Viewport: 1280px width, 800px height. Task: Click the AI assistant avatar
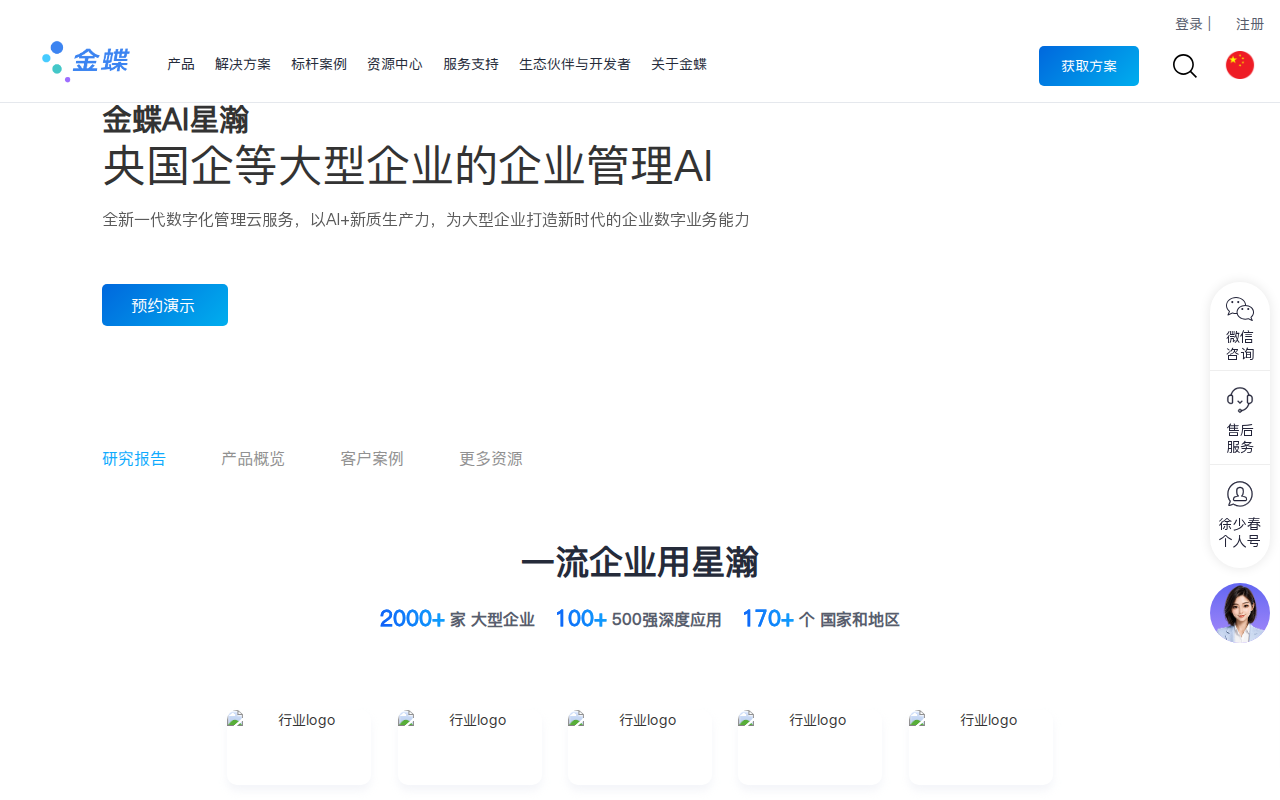[x=1240, y=613]
